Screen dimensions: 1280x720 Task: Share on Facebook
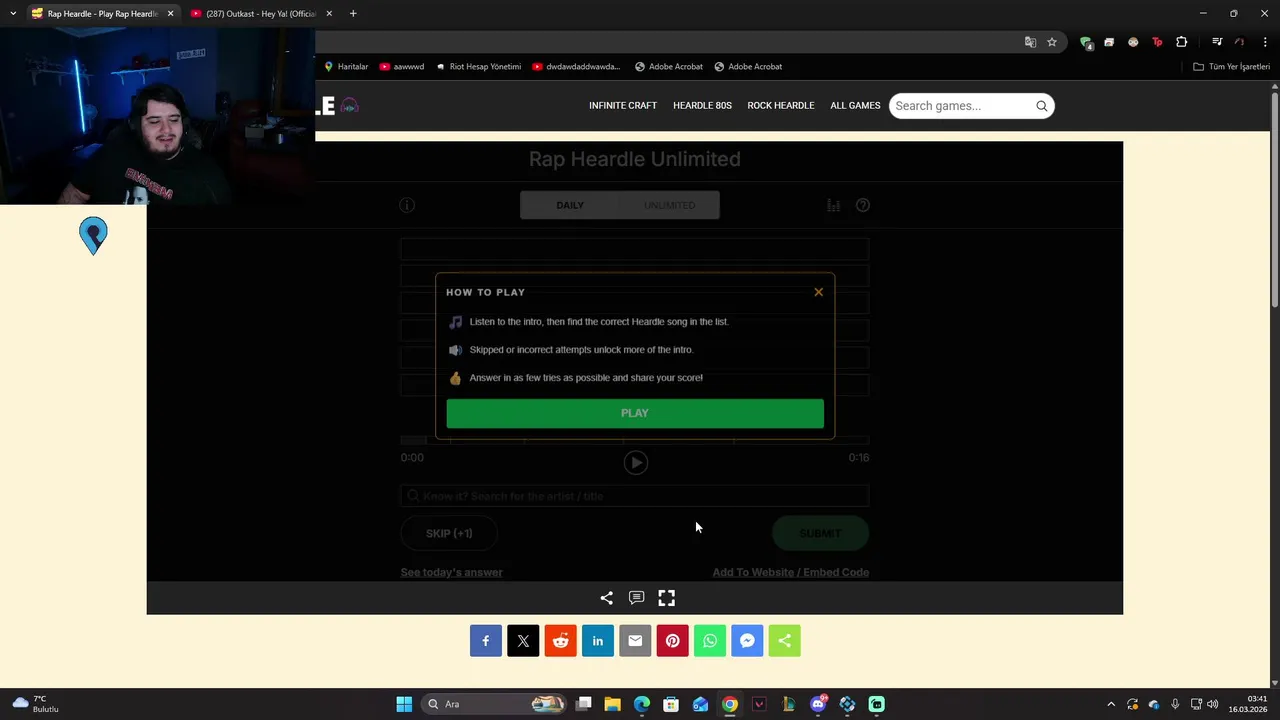tap(486, 641)
